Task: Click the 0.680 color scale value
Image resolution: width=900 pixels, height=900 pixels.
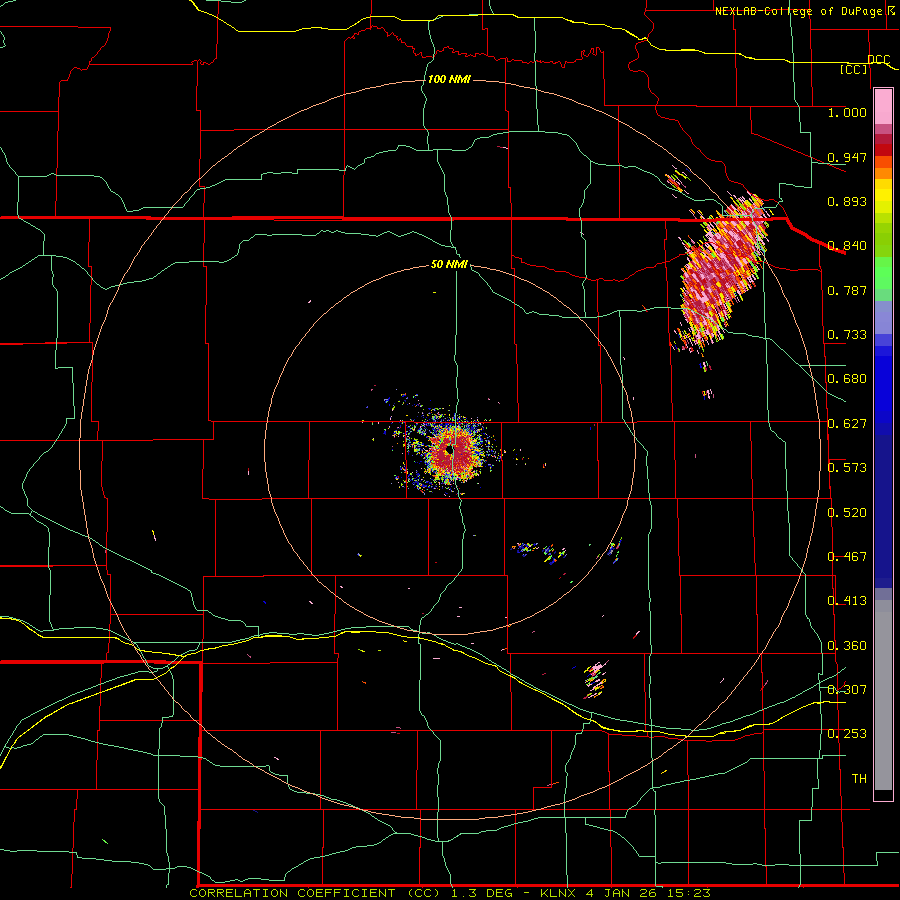Action: click(847, 379)
